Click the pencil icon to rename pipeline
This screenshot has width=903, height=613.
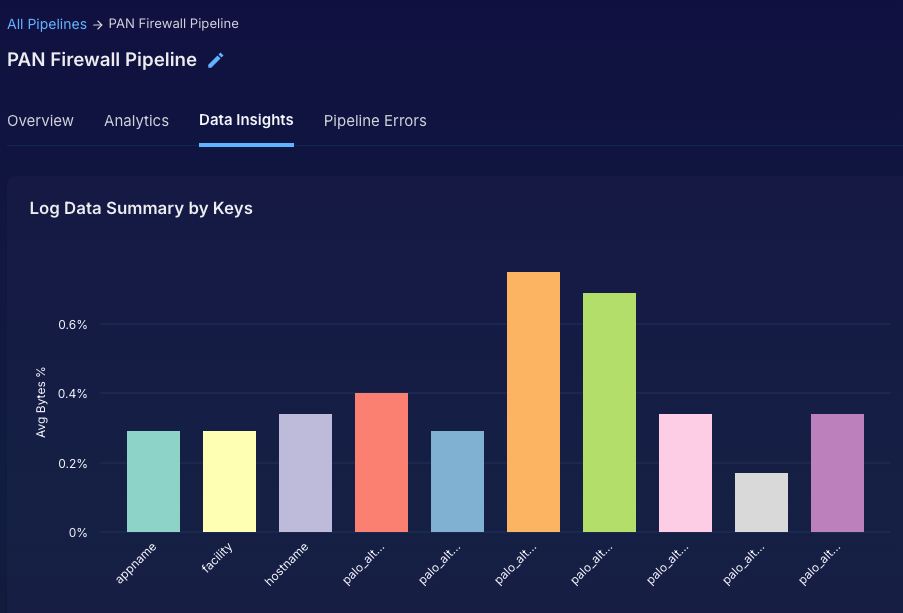(216, 60)
